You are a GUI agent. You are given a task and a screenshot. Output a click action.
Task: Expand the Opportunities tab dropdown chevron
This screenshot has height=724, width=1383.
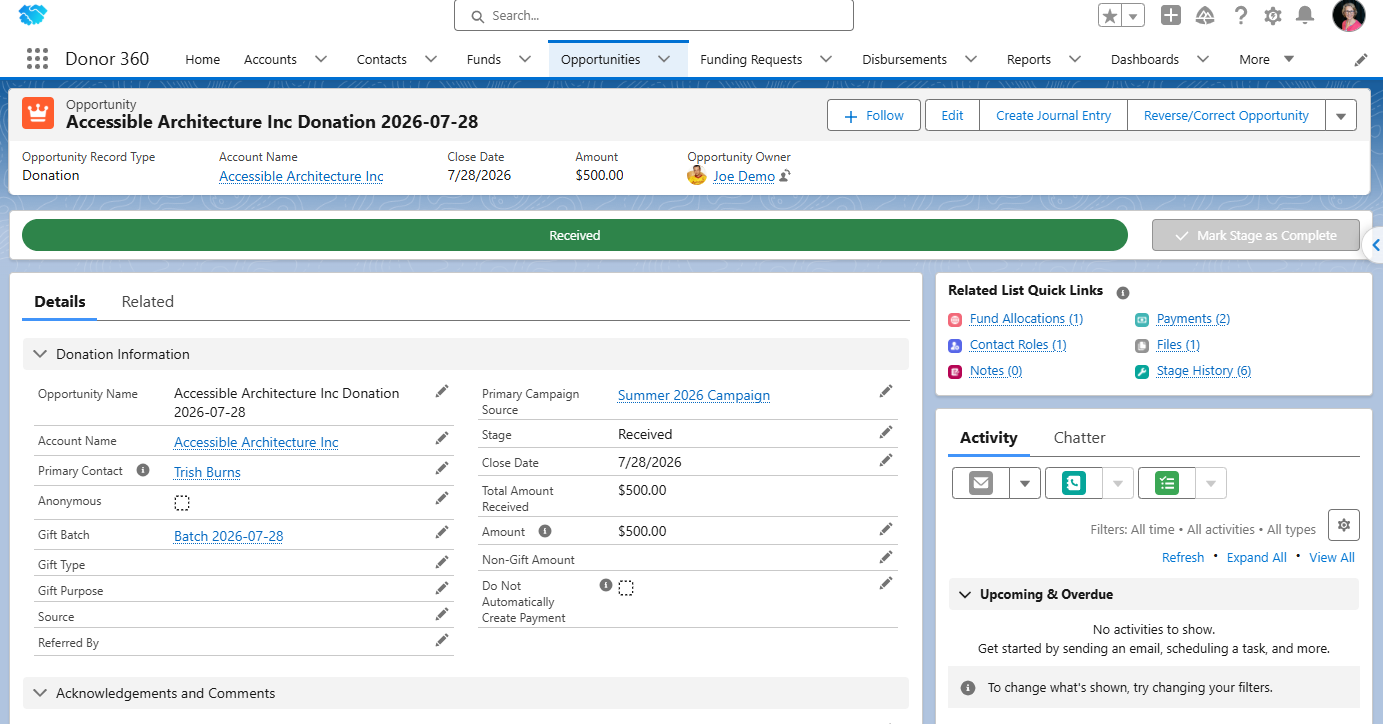click(x=664, y=59)
